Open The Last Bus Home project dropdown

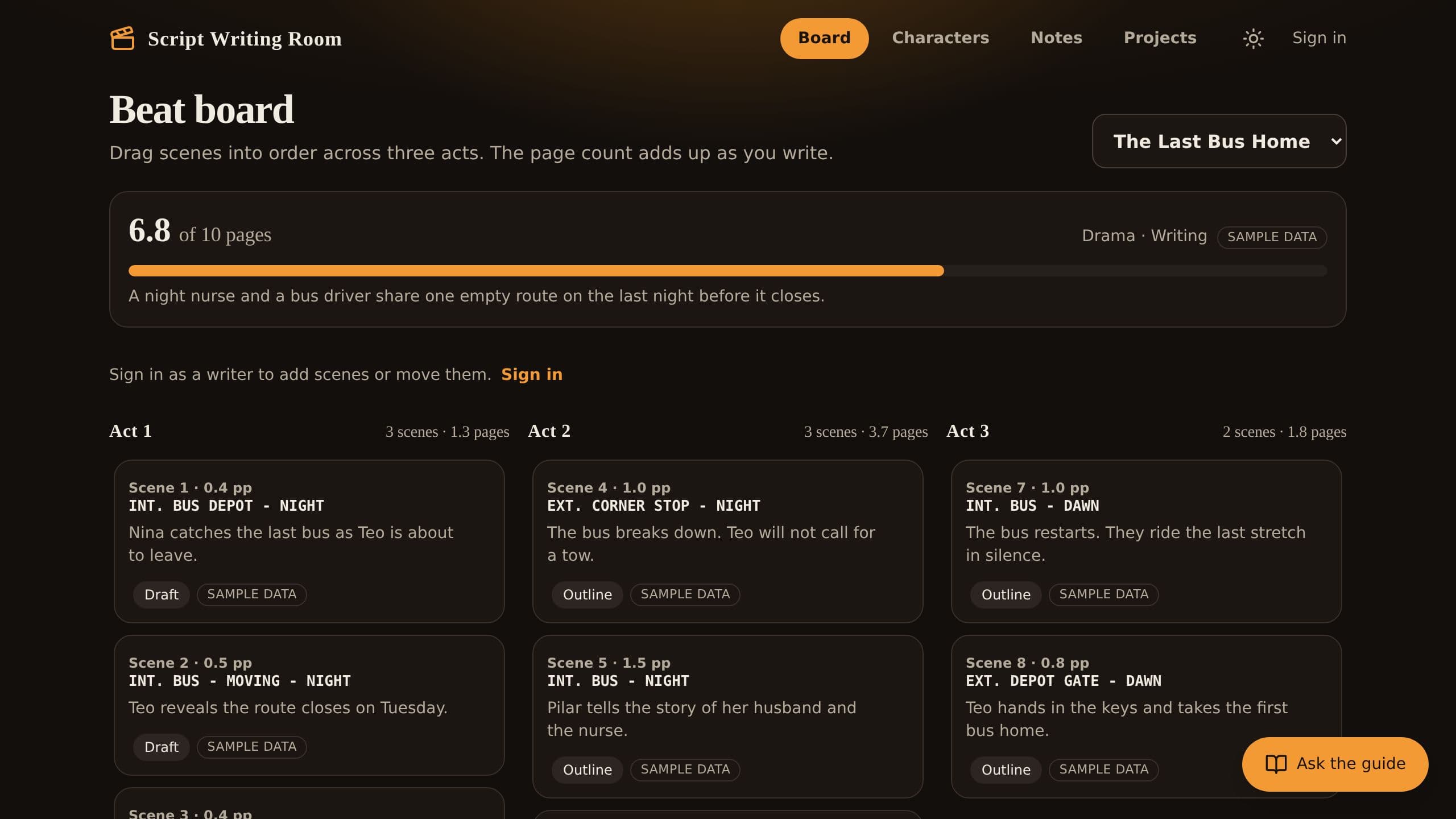pos(1219,141)
